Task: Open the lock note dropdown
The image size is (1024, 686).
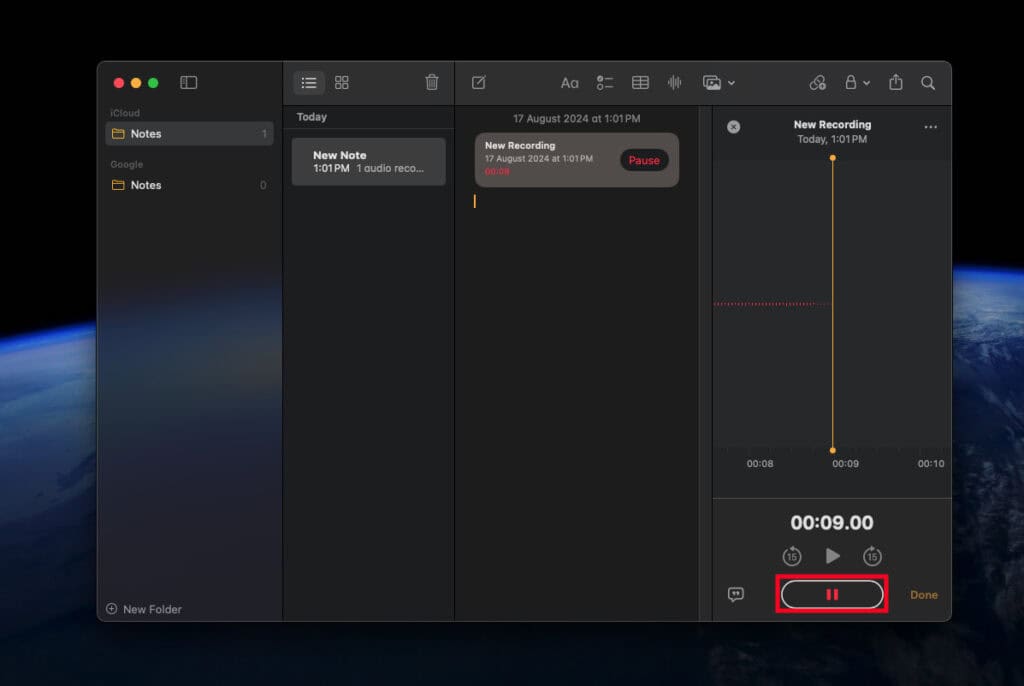Action: pos(856,83)
